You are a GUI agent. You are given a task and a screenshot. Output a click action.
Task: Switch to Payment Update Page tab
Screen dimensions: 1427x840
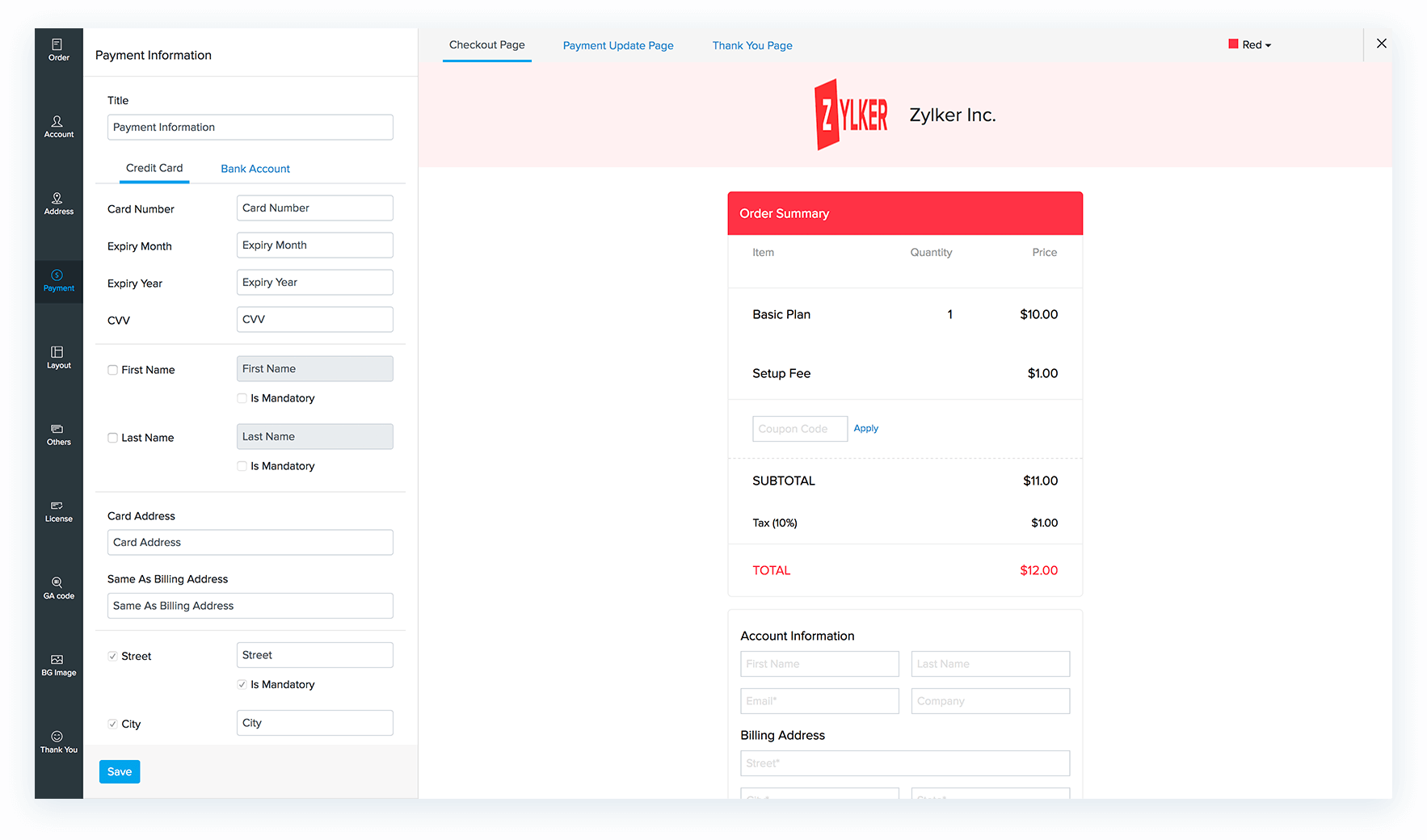pyautogui.click(x=618, y=46)
